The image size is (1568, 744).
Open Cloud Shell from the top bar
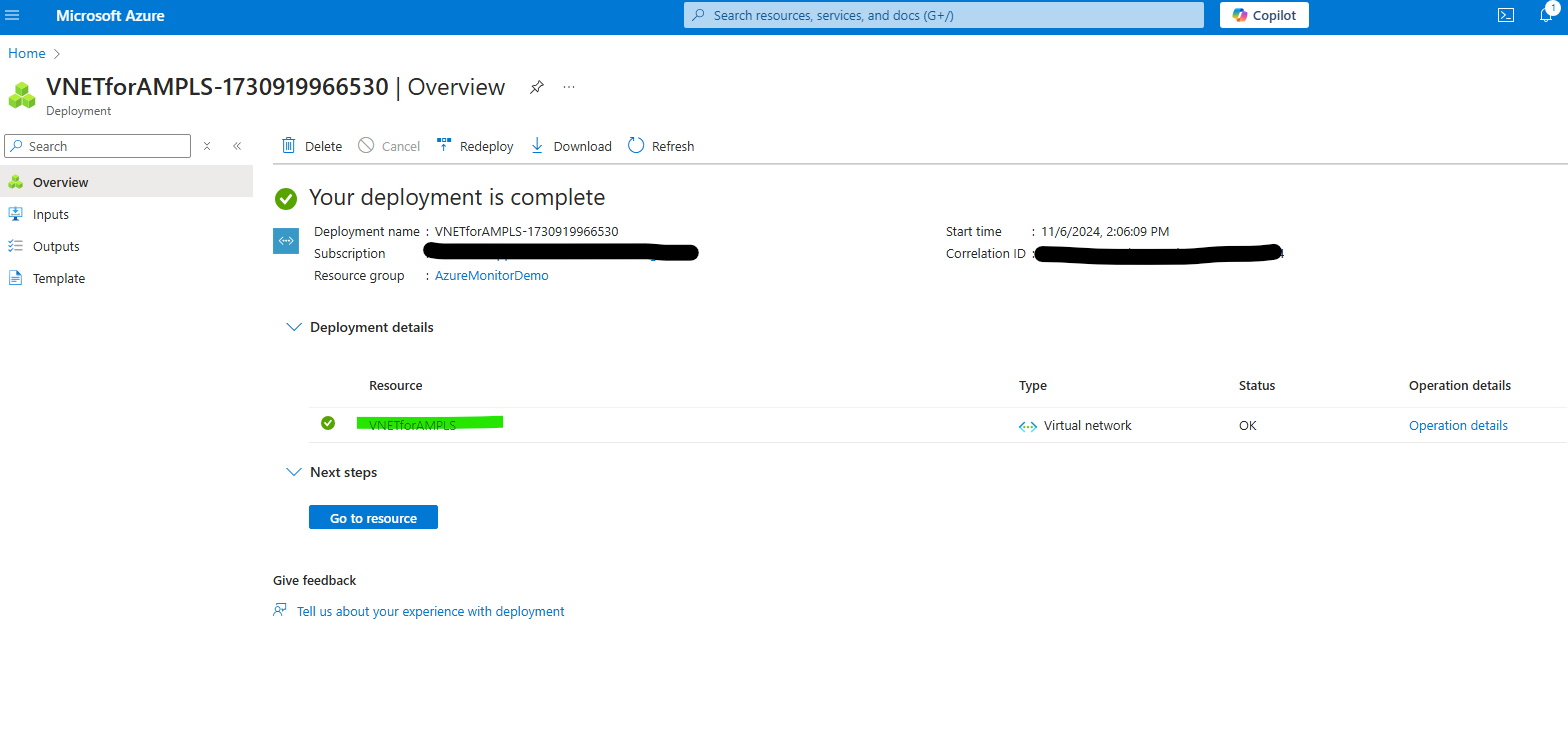click(1505, 15)
